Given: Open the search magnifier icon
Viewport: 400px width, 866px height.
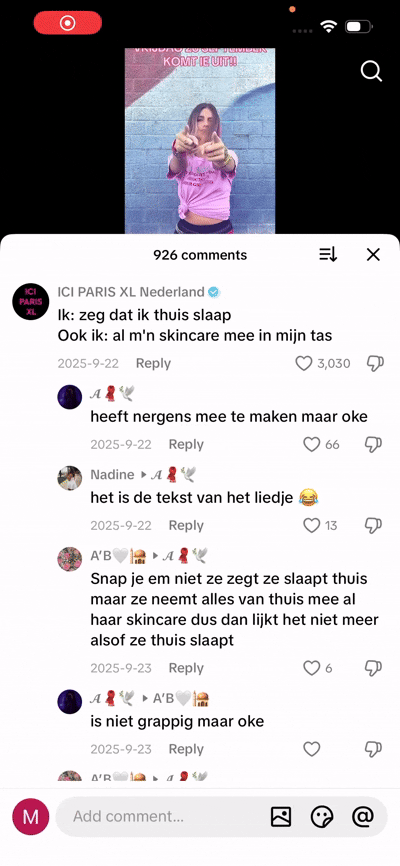Looking at the screenshot, I should [x=371, y=71].
